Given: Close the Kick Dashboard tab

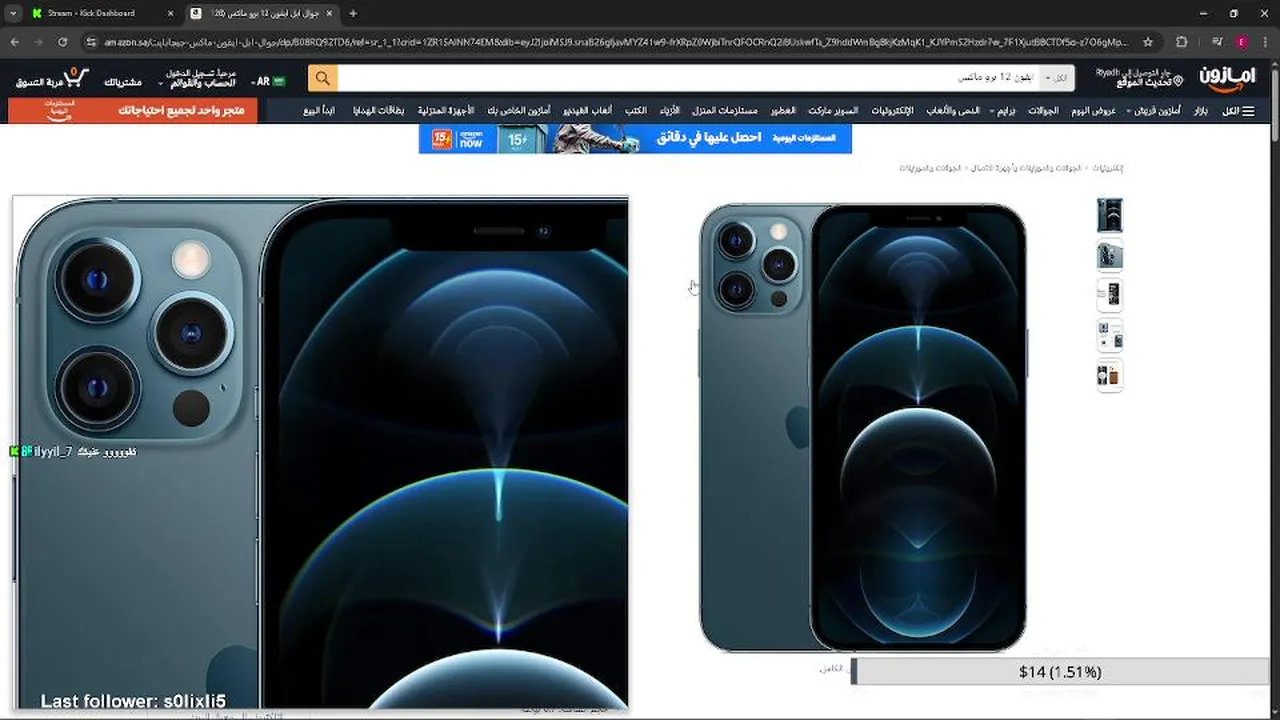Looking at the screenshot, I should [x=170, y=13].
